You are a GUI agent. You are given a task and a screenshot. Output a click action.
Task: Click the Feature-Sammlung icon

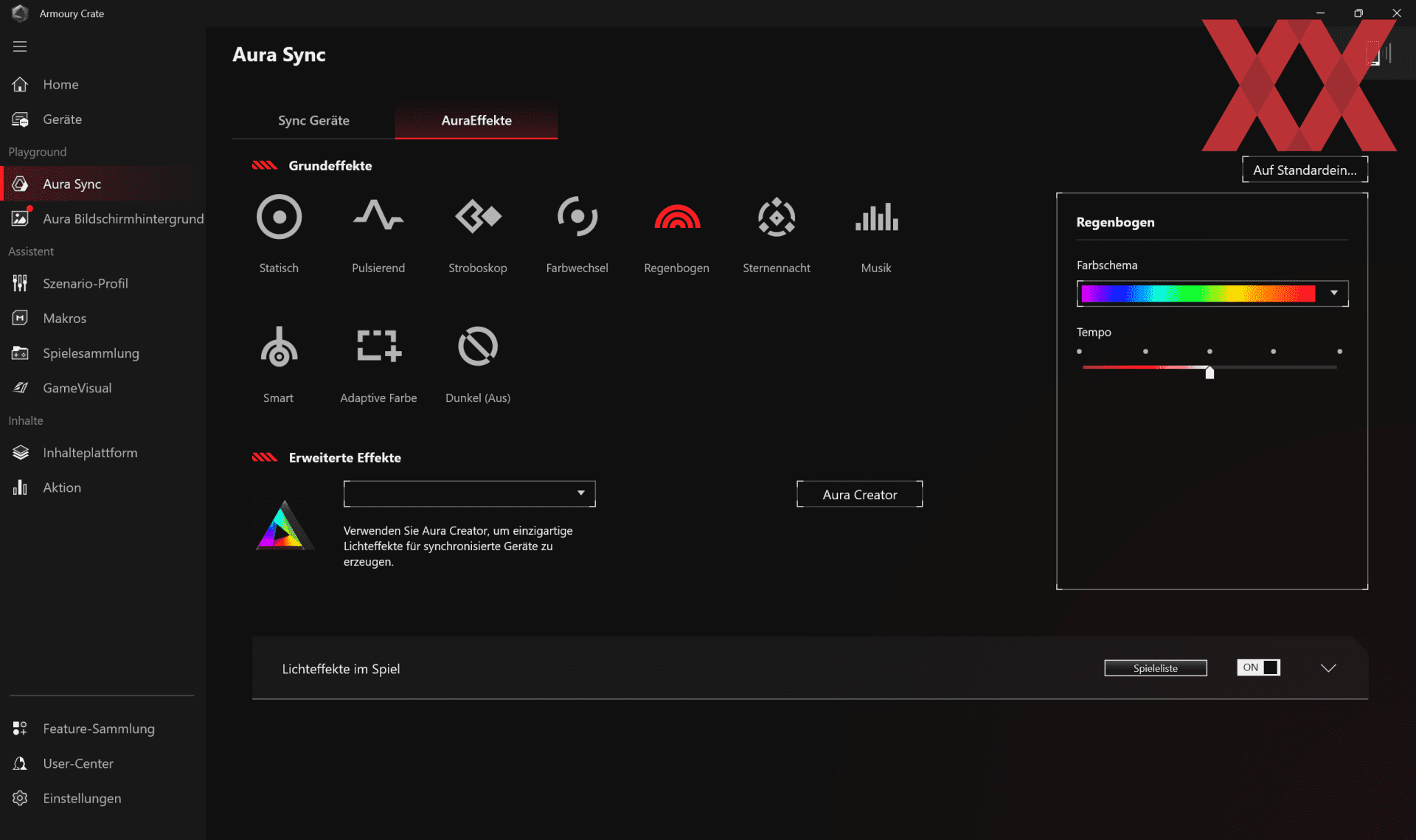click(x=20, y=729)
